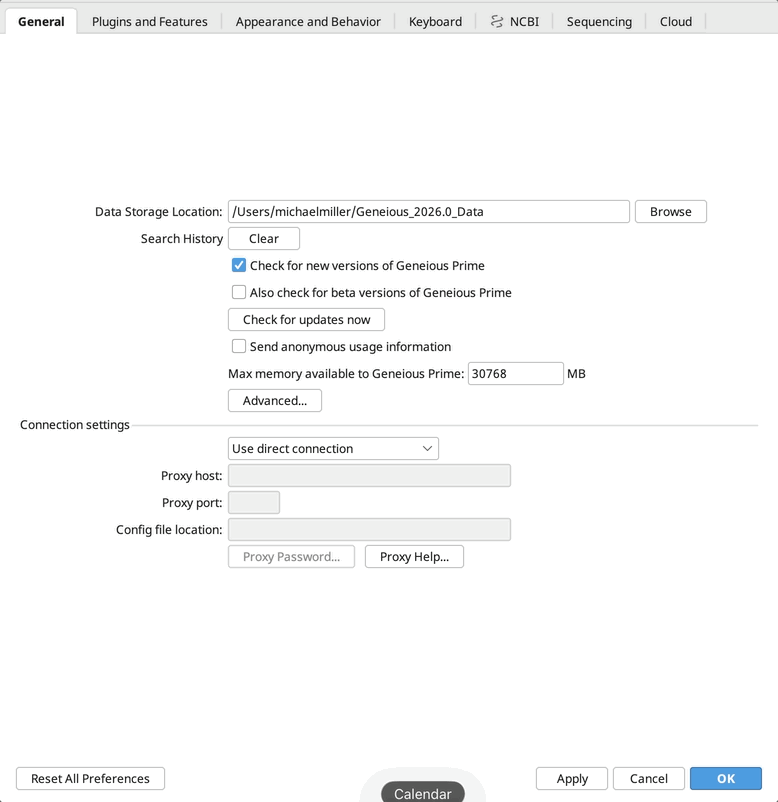Click the Calendar button at the bottom

pyautogui.click(x=422, y=793)
